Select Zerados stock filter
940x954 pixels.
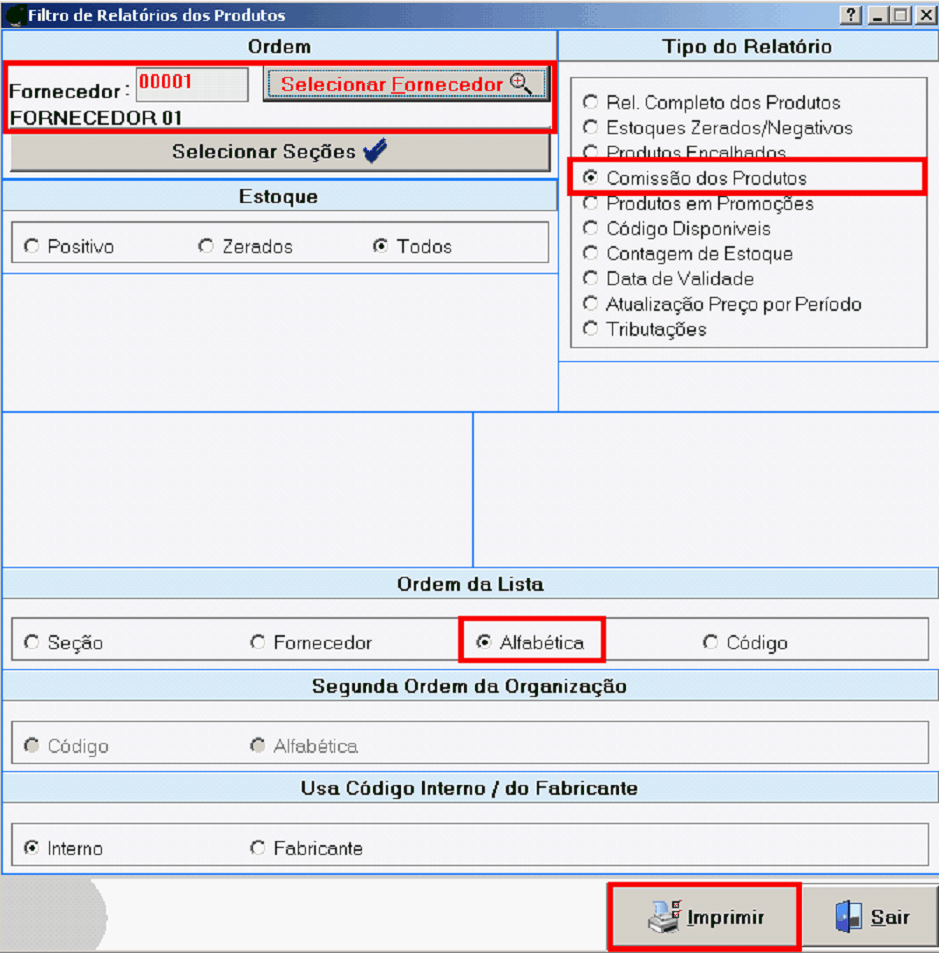click(206, 247)
